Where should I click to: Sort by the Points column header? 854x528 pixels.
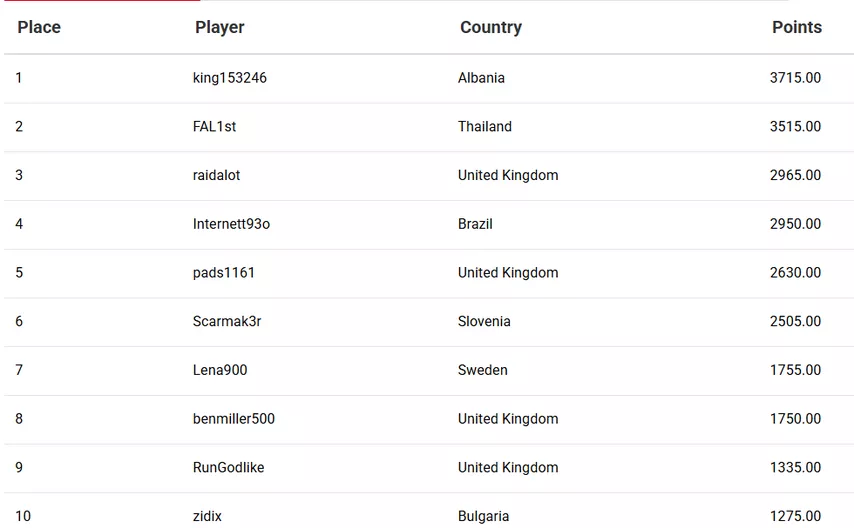click(x=796, y=28)
